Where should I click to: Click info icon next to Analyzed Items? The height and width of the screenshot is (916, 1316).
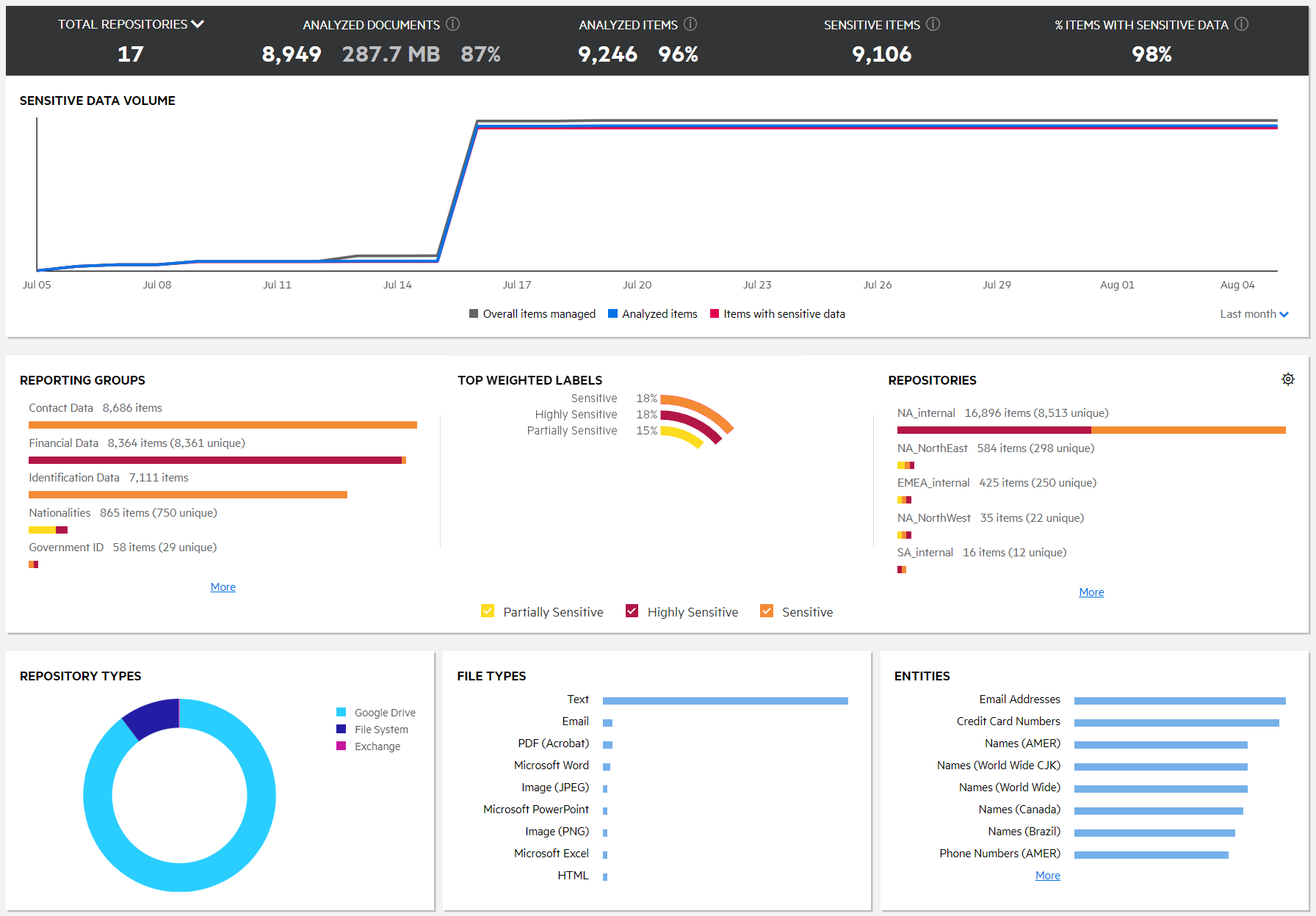click(690, 24)
